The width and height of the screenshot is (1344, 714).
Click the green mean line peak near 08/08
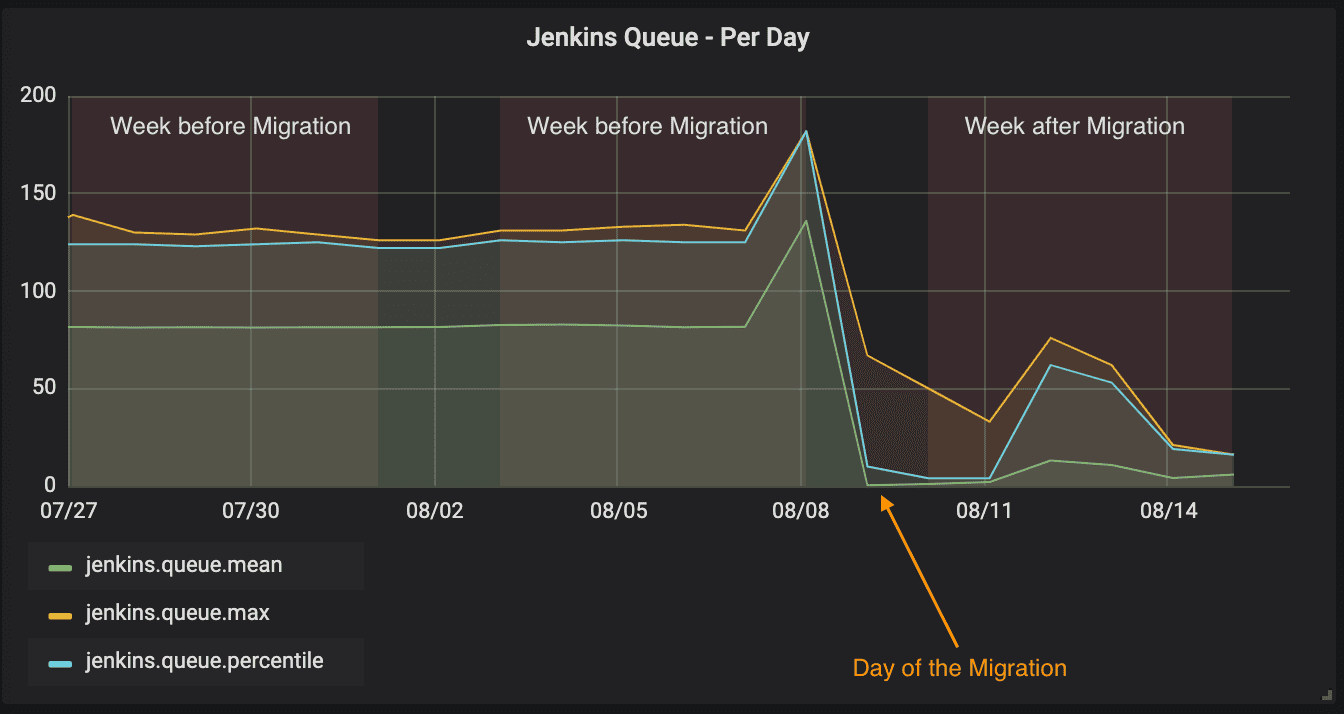click(x=806, y=220)
